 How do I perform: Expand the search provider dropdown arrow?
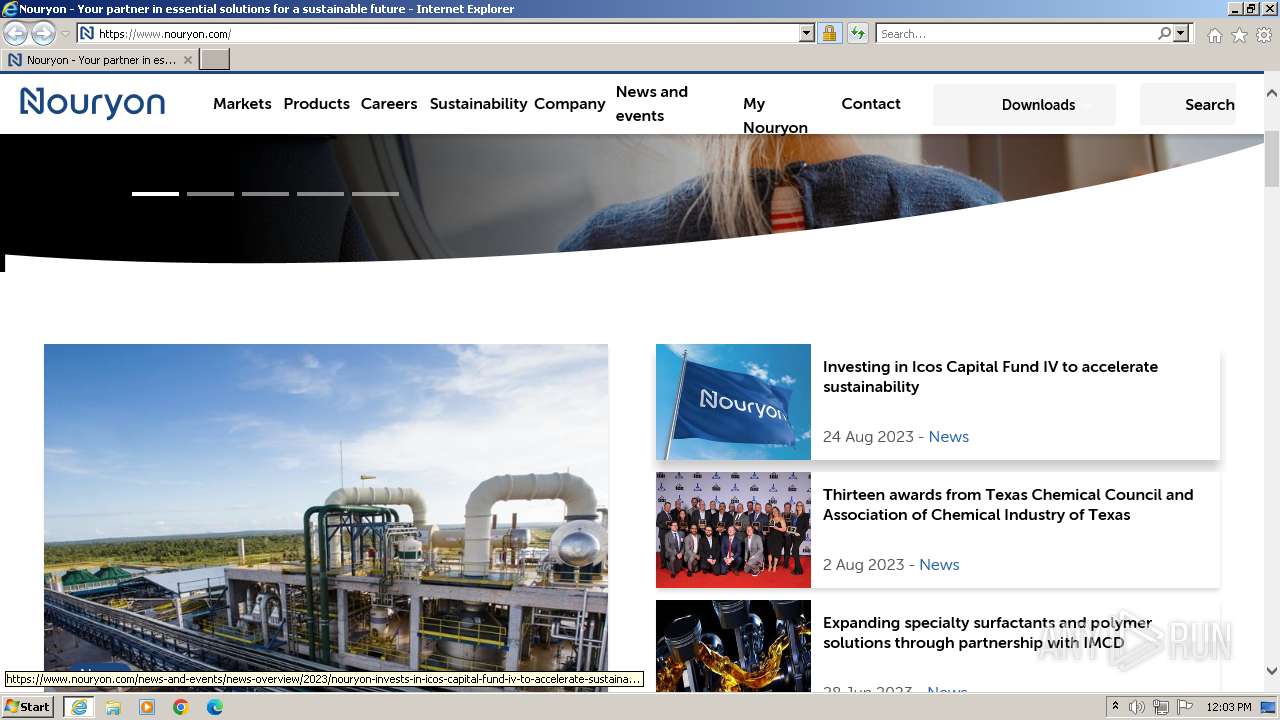[1181, 33]
